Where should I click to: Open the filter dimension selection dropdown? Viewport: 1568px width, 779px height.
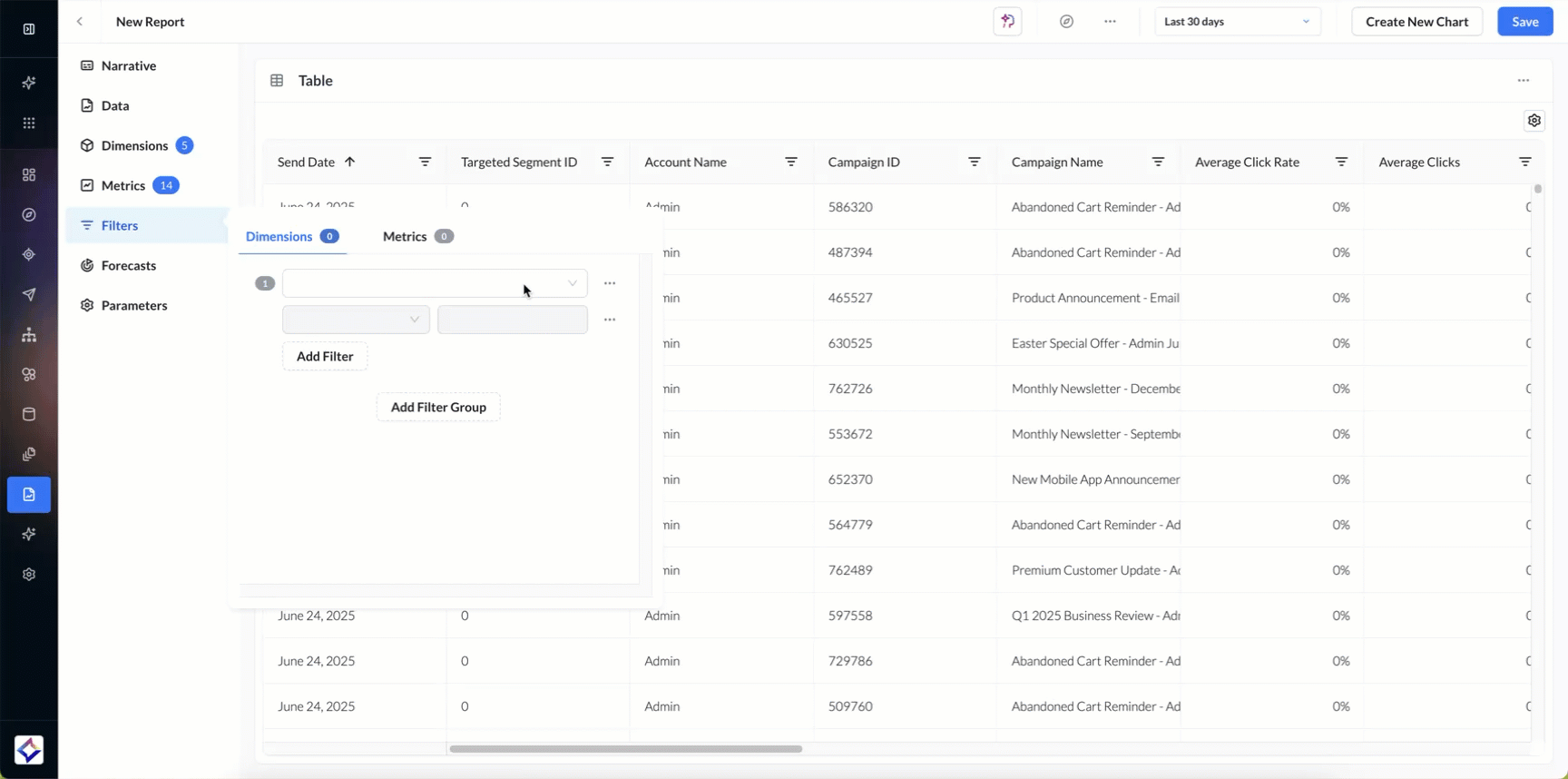434,283
